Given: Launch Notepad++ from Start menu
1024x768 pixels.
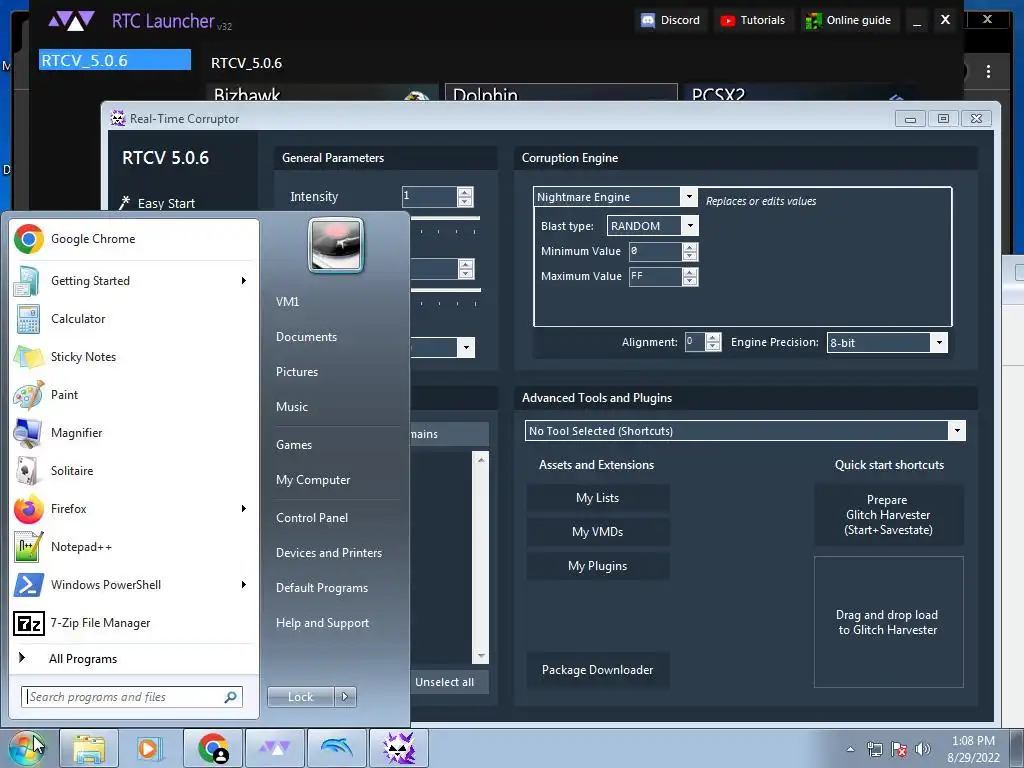Looking at the screenshot, I should (134, 547).
